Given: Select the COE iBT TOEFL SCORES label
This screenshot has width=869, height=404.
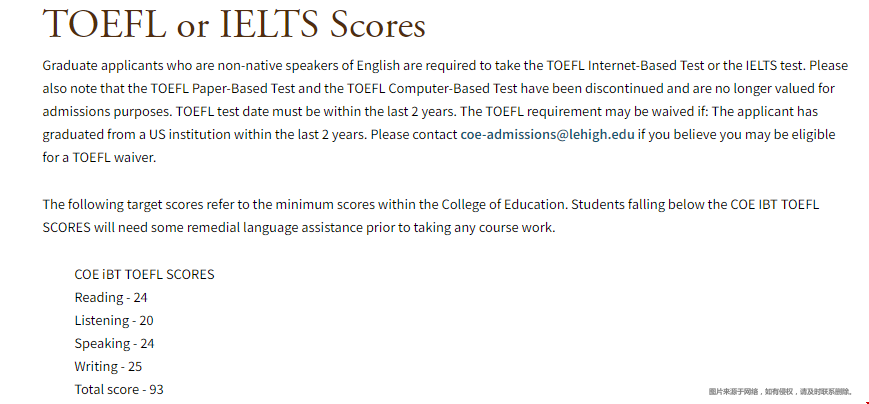Looking at the screenshot, I should tap(144, 274).
